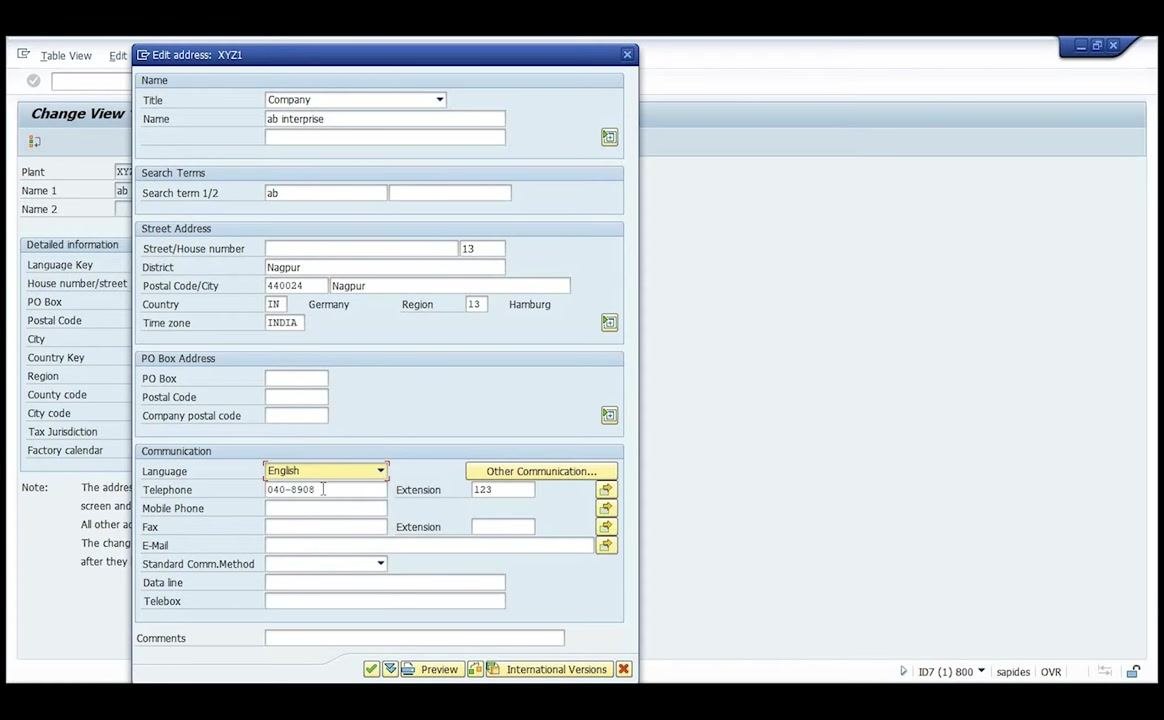Click the Preview button
Viewport: 1164px width, 720px height.
[x=433, y=670]
